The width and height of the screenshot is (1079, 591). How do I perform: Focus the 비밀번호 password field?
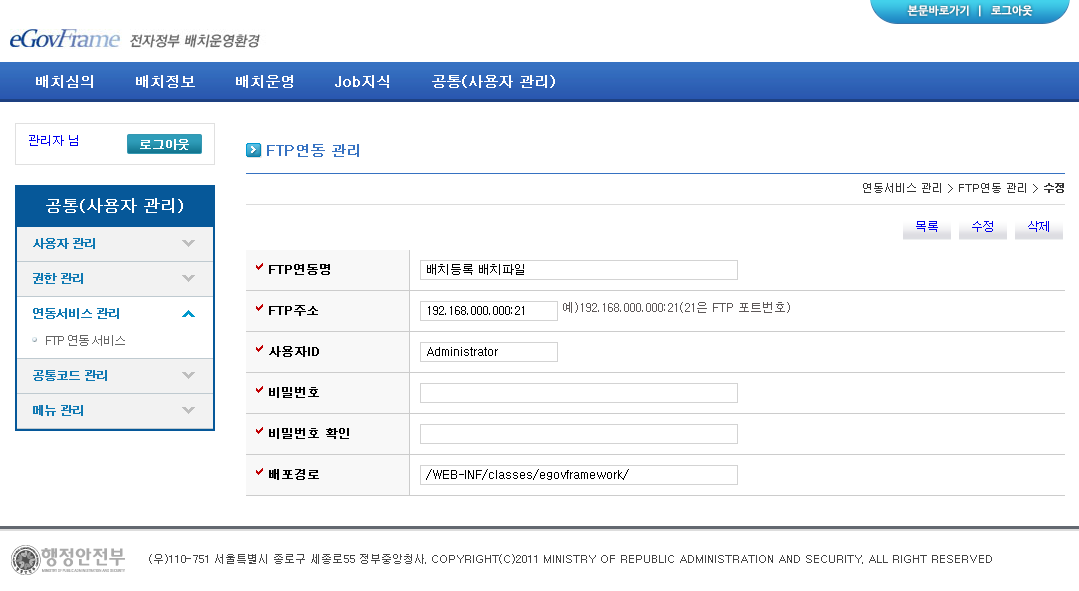[x=578, y=393]
